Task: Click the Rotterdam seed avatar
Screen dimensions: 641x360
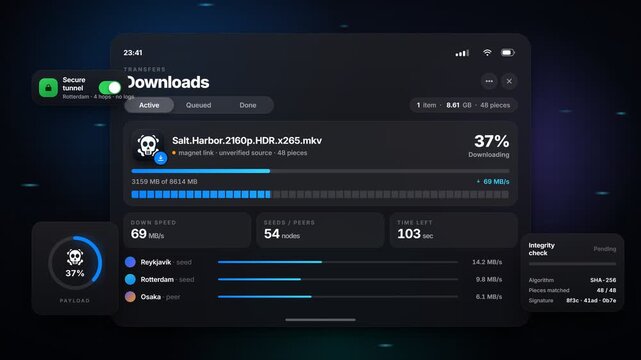Action: (130, 280)
